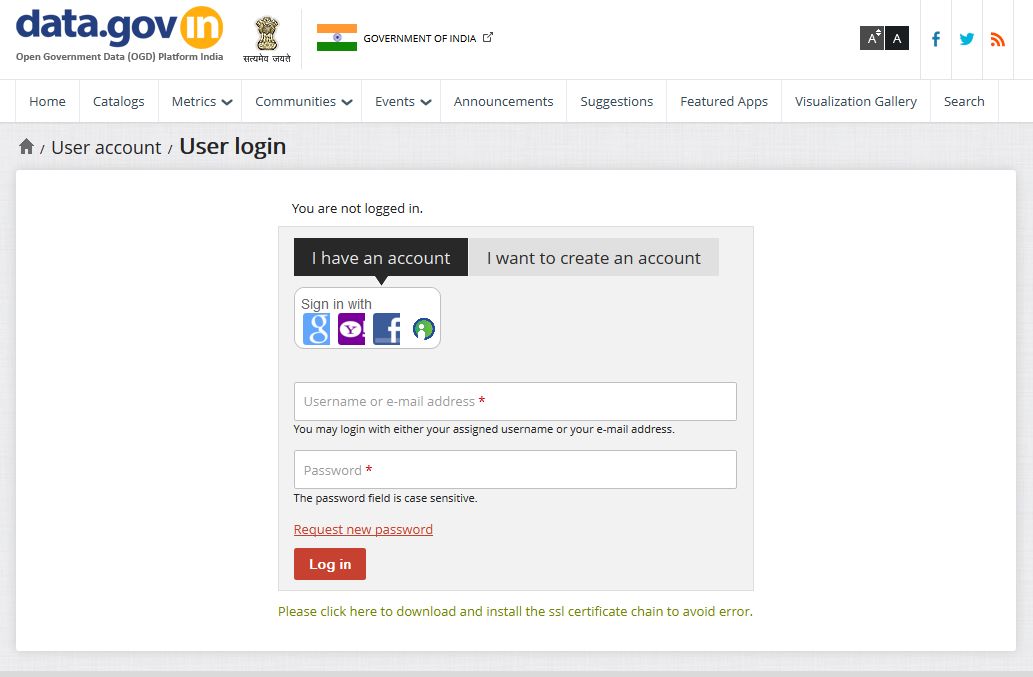The image size is (1033, 677).
Task: Click the Indian national emblem icon
Action: [x=267, y=40]
